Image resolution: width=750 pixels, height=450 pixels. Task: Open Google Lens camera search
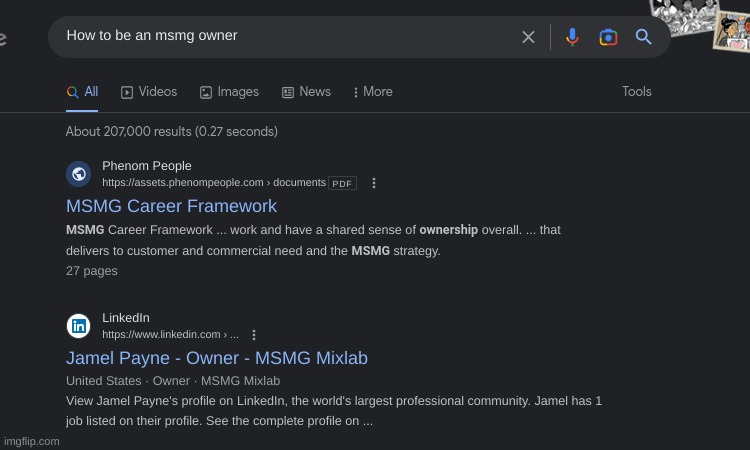click(x=608, y=37)
